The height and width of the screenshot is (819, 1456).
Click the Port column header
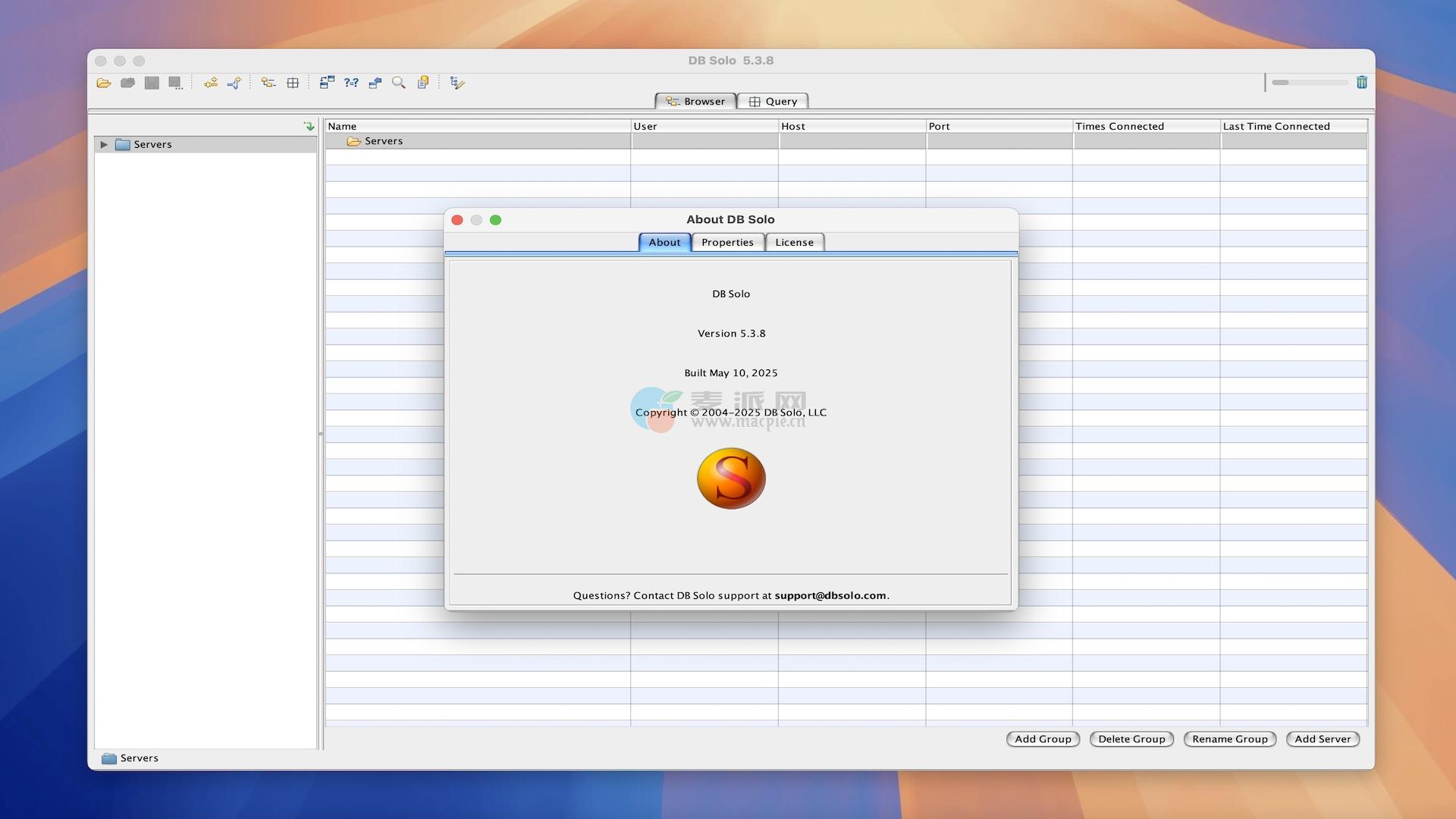click(999, 126)
